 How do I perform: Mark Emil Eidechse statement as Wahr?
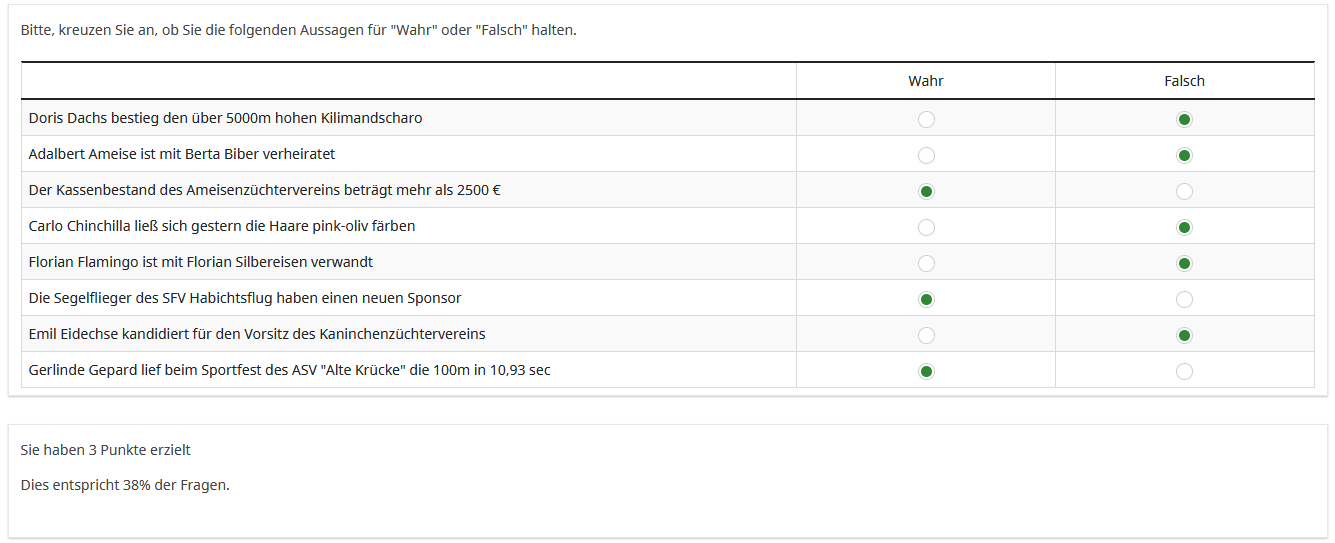[x=926, y=336]
